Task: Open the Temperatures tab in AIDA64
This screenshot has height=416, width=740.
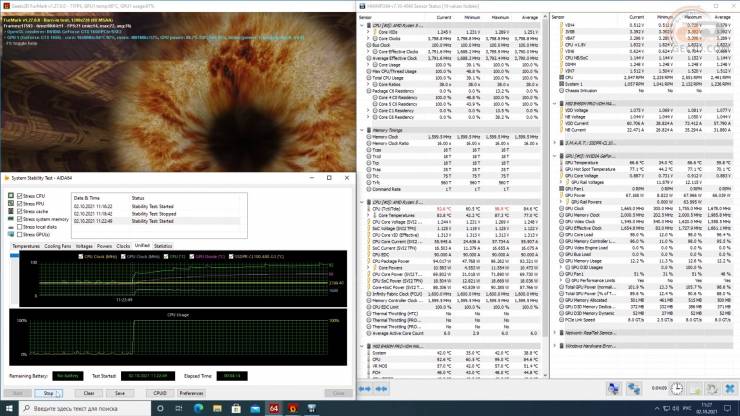Action: click(25, 246)
